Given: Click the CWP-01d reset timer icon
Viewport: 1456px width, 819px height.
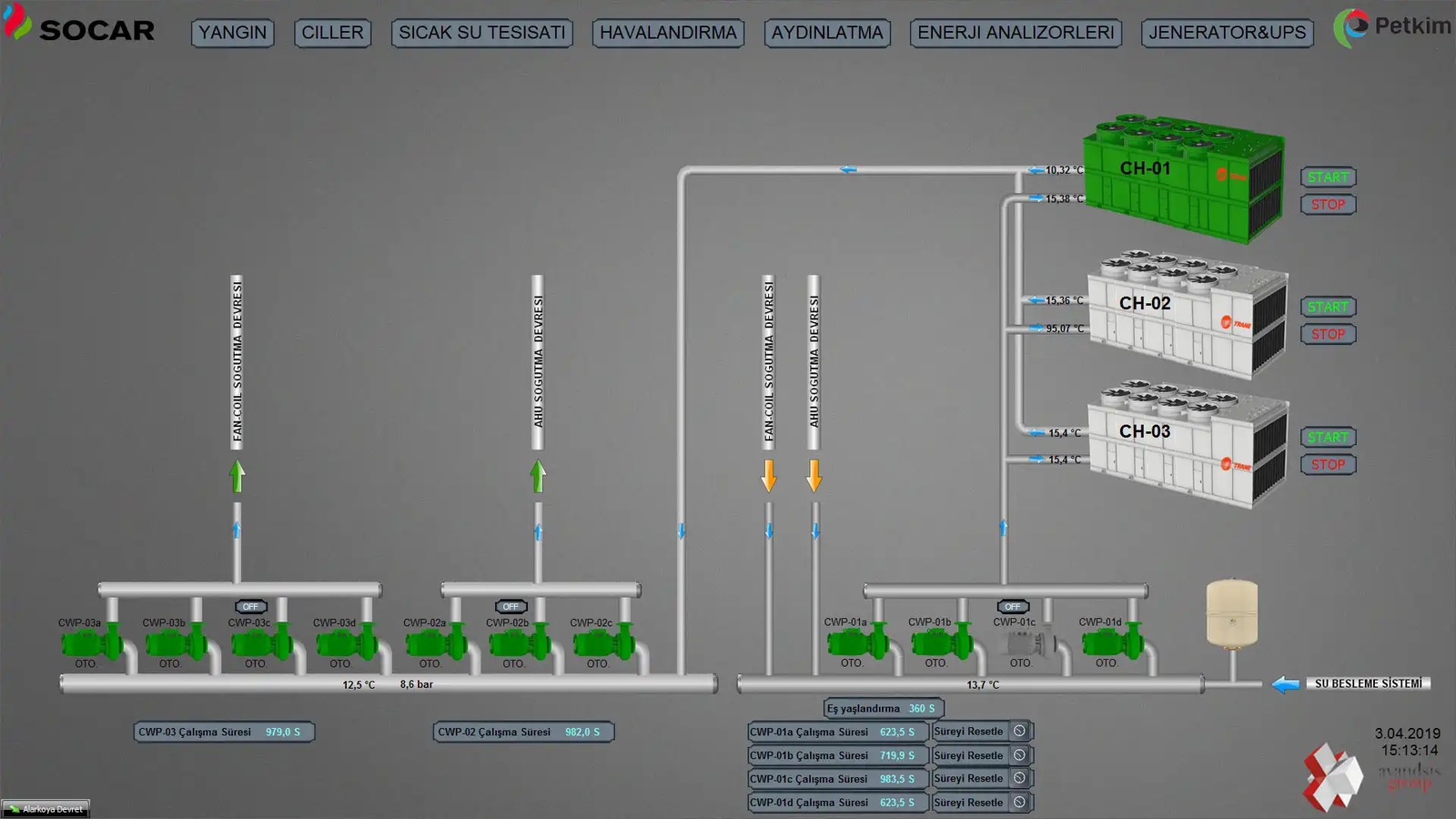Looking at the screenshot, I should pyautogui.click(x=1019, y=803).
